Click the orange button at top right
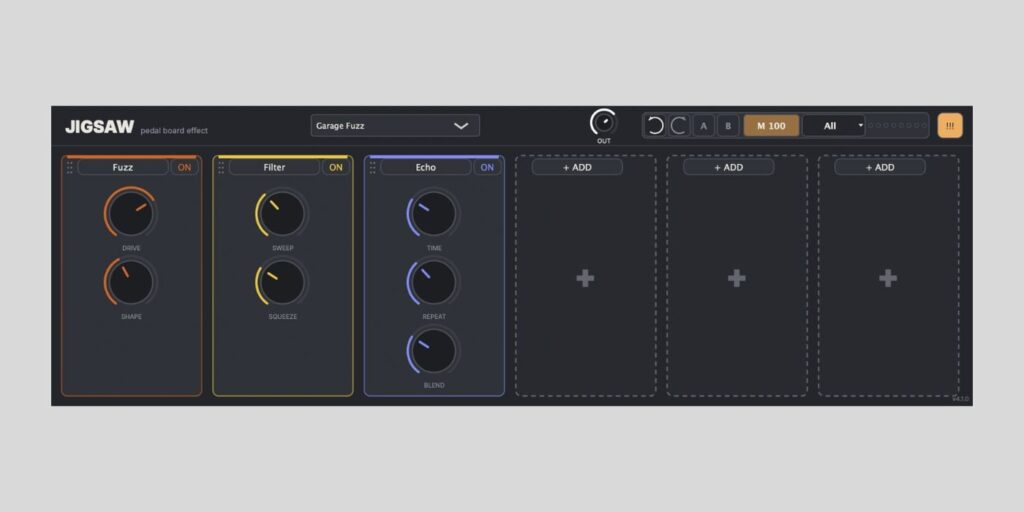This screenshot has width=1024, height=512. [950, 125]
